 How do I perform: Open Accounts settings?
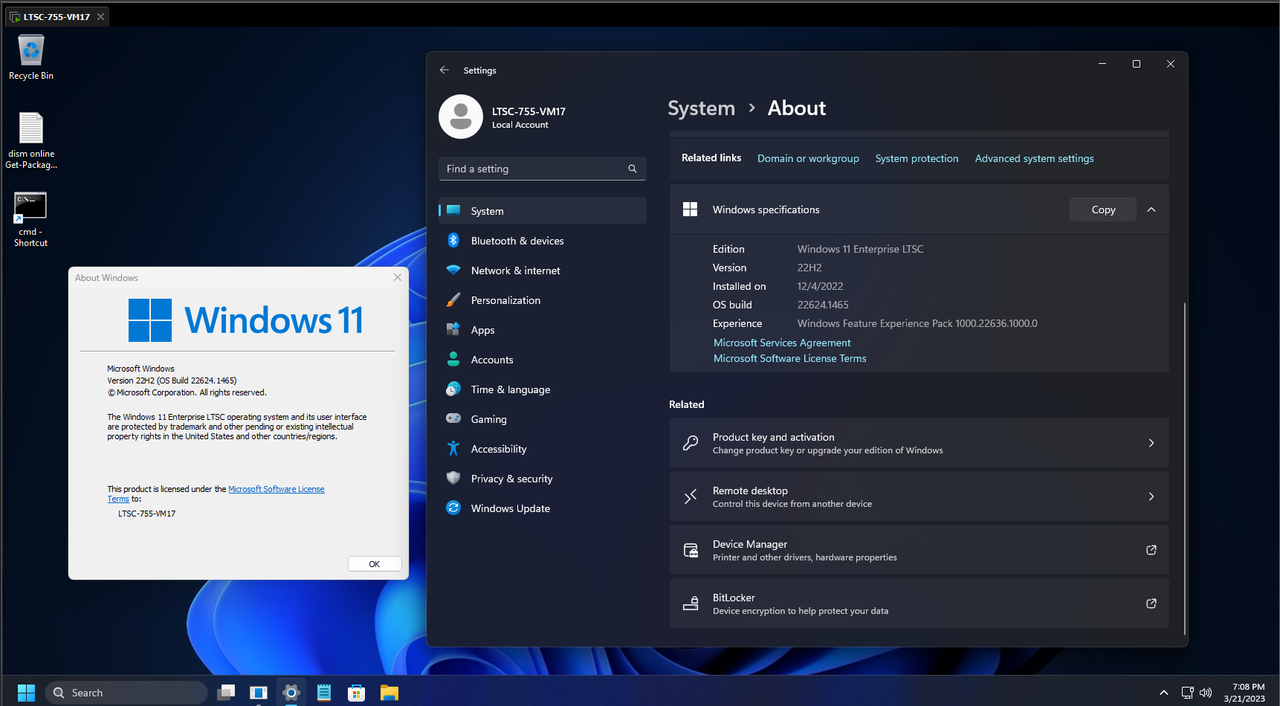coord(542,360)
